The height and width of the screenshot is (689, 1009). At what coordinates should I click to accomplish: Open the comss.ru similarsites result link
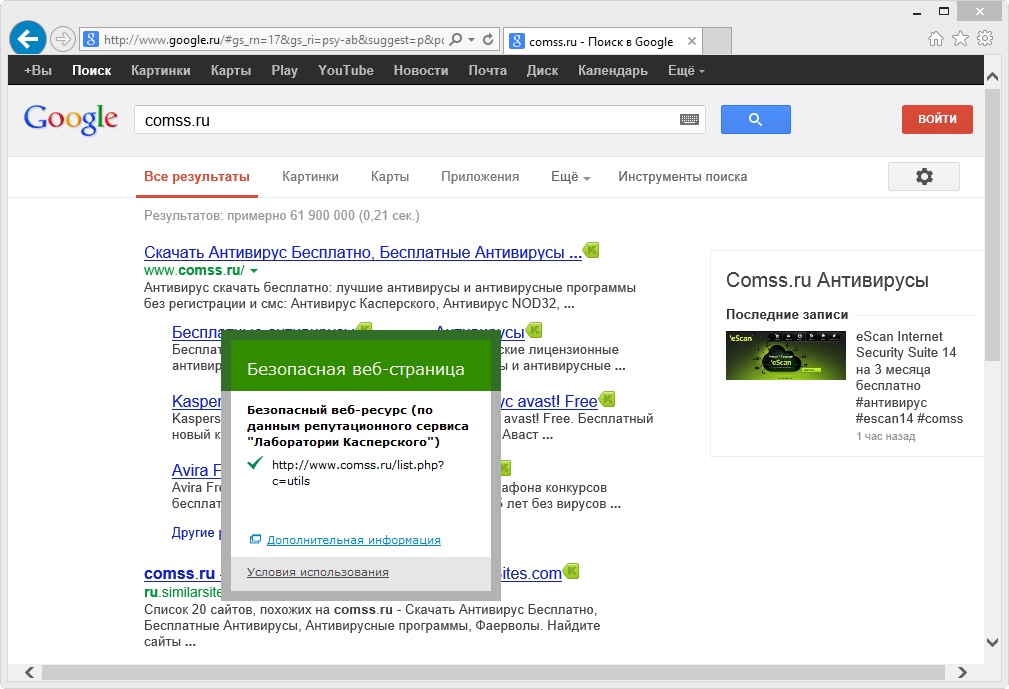180,573
